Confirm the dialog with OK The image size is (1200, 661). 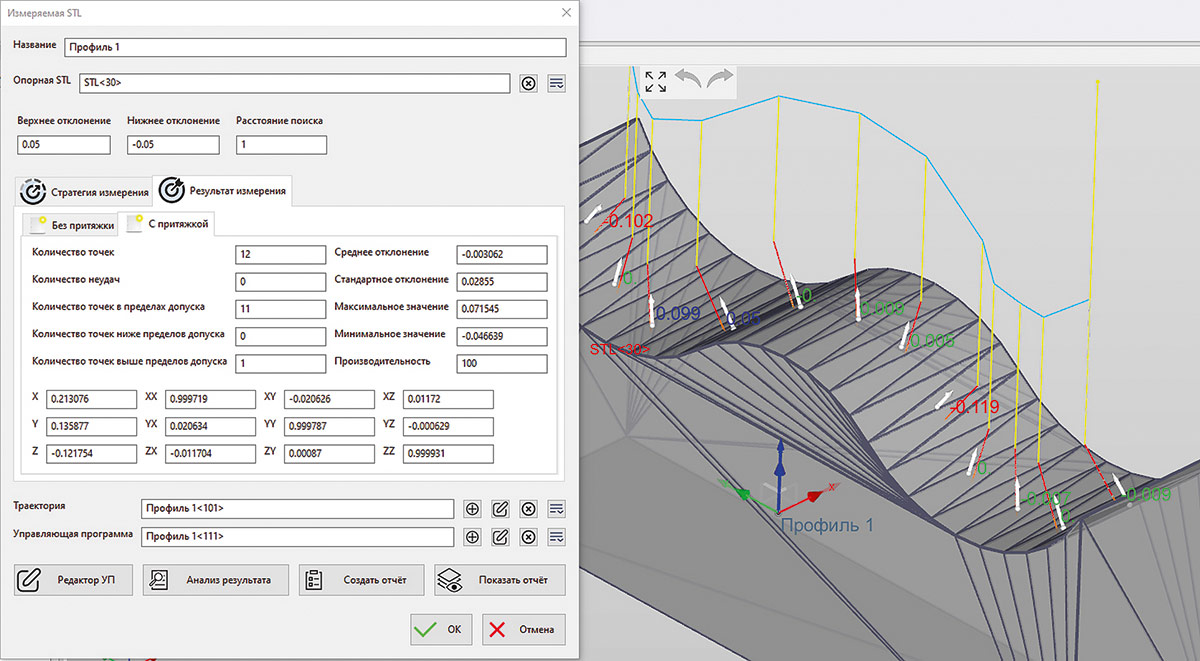coord(441,630)
